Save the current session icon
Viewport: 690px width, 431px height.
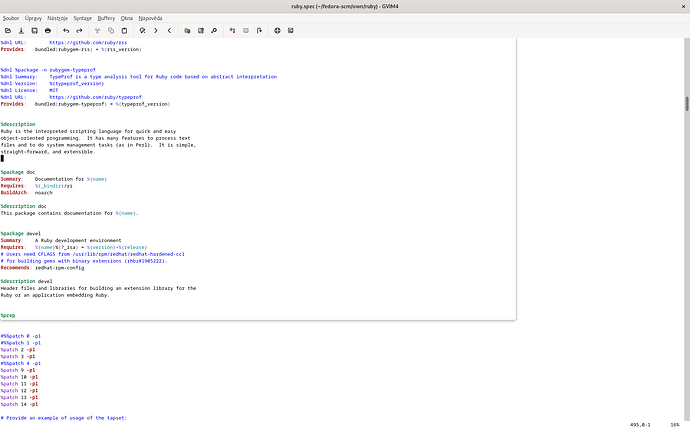pos(201,30)
